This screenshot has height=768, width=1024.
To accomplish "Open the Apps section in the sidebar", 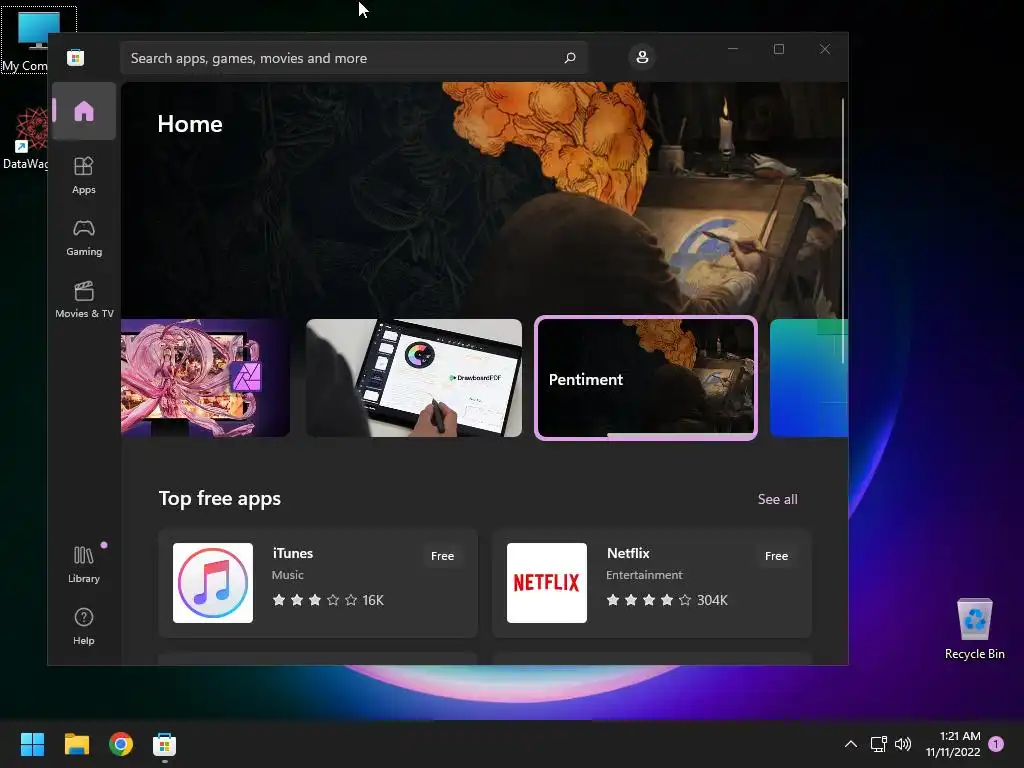I will (84, 175).
